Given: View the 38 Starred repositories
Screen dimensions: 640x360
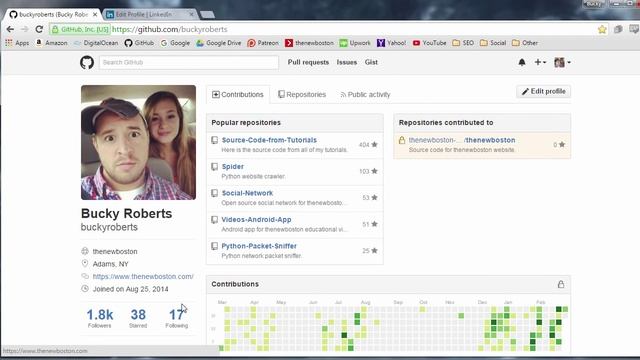Looking at the screenshot, I should pos(138,318).
